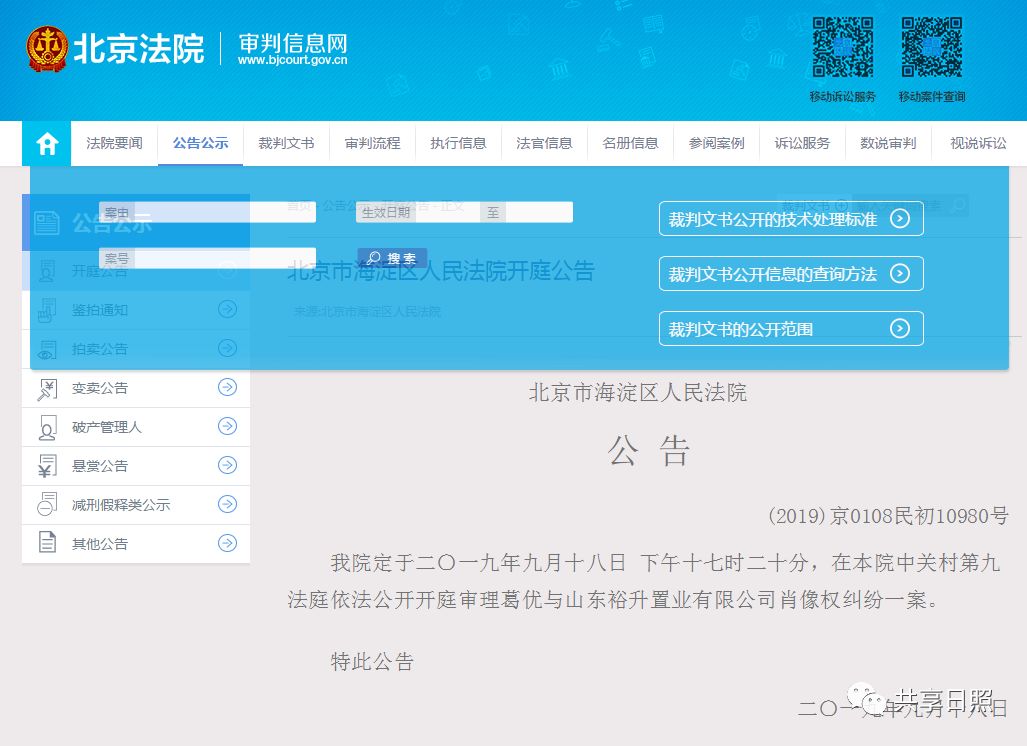Open 拍卖公告 in the sidebar
1027x746 pixels.
pos(136,348)
